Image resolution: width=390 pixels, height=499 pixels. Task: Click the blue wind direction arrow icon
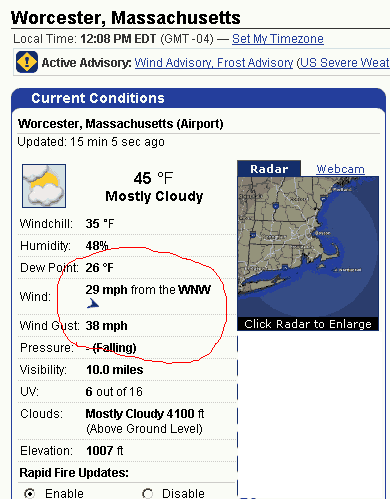point(93,304)
